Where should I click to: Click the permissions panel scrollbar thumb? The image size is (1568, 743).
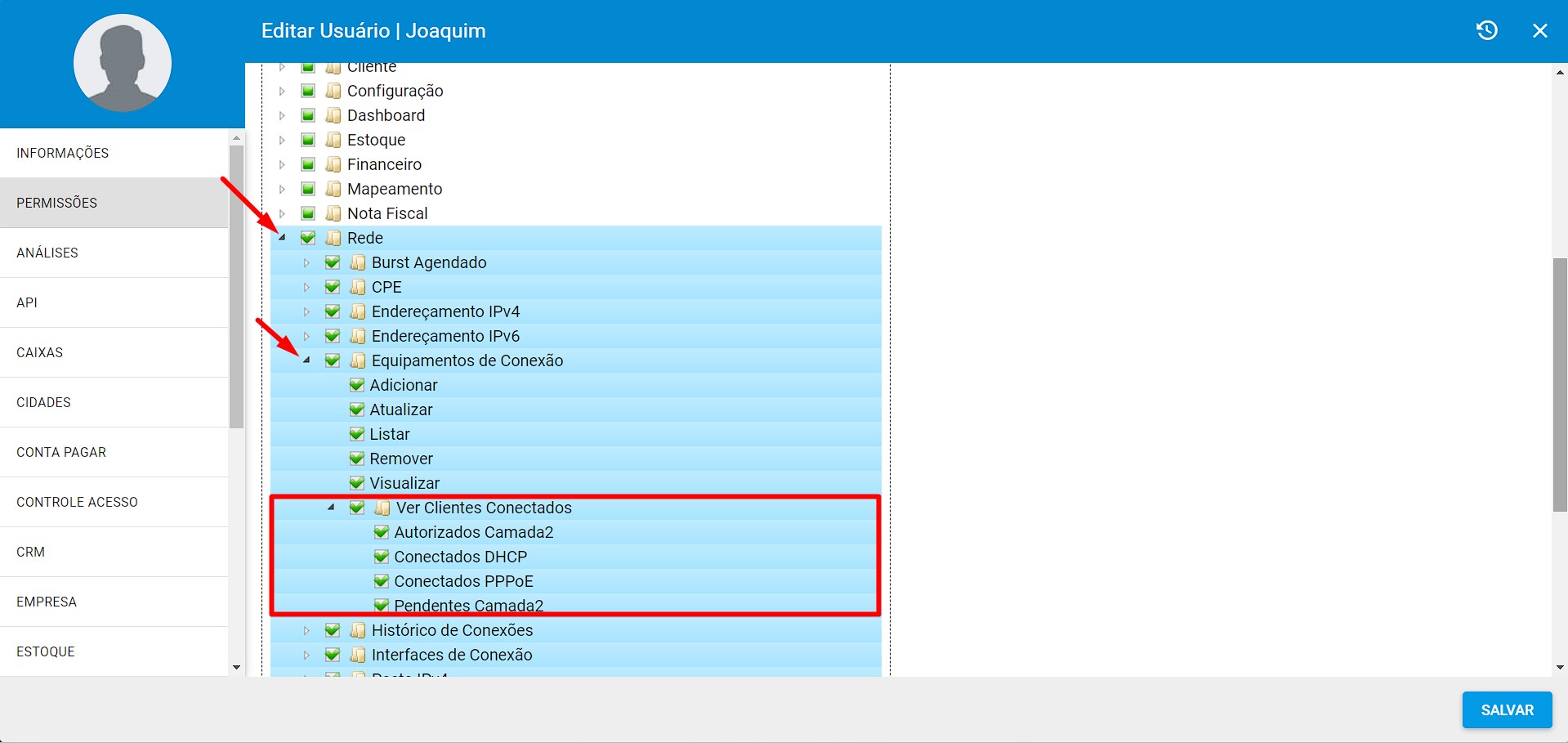[1560, 384]
